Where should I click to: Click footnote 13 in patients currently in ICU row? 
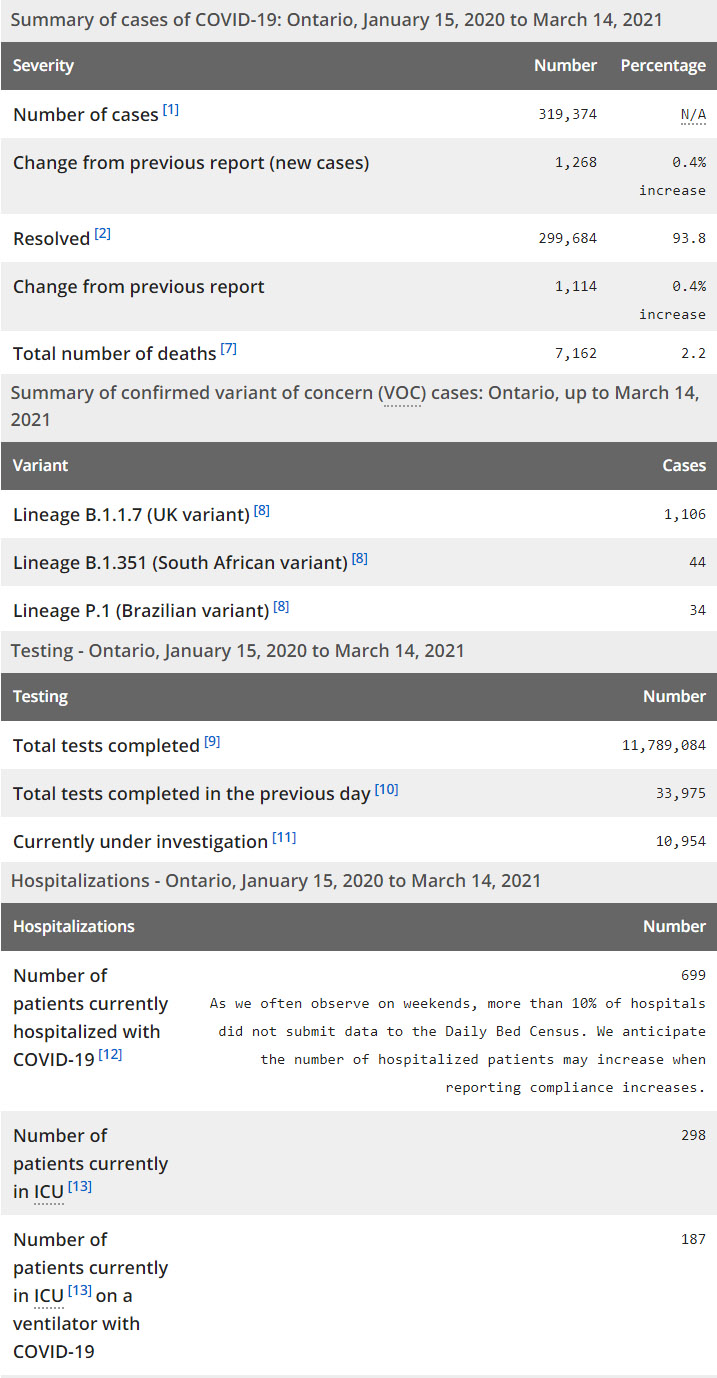80,1186
